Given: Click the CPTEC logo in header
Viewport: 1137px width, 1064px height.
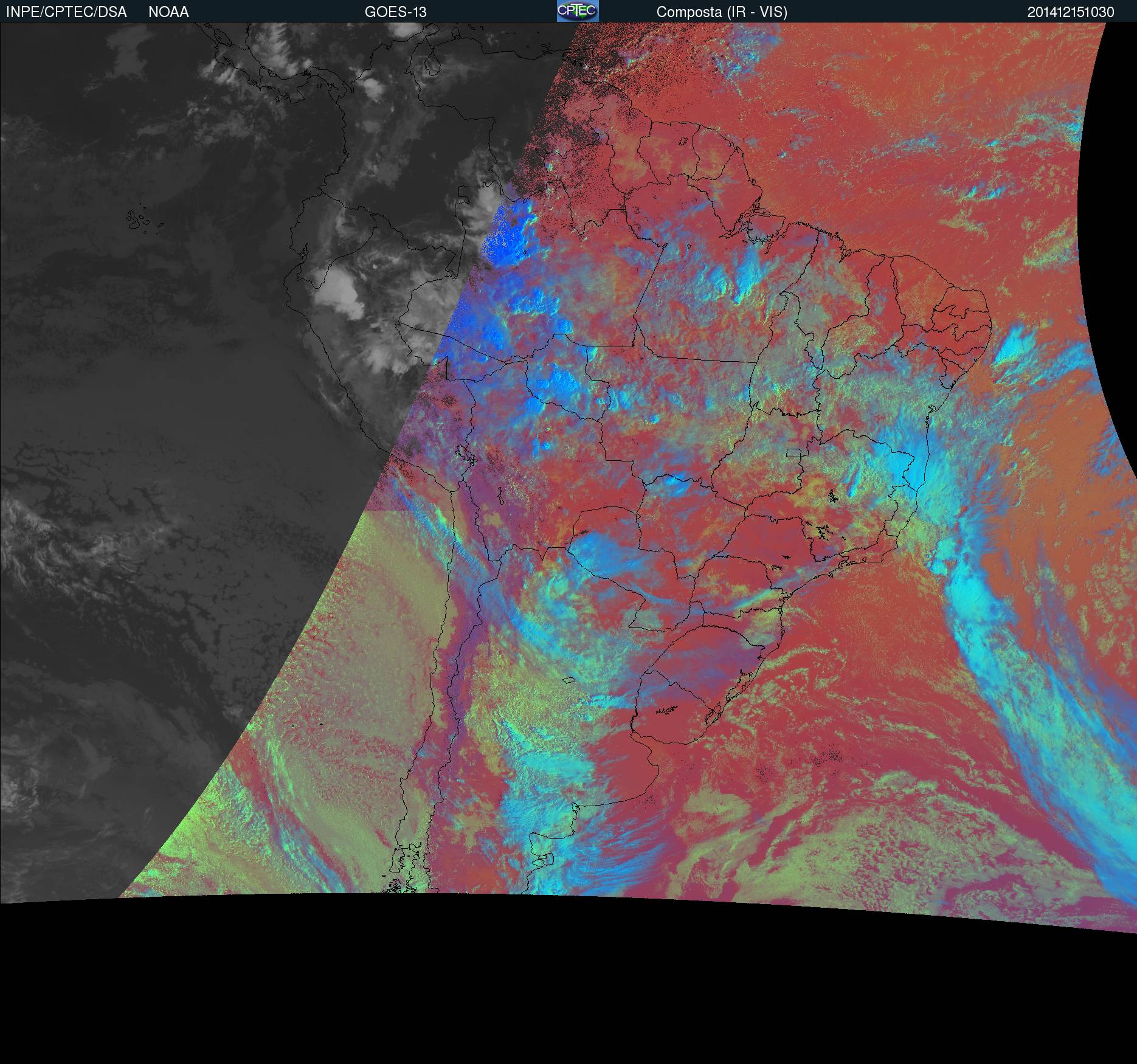Looking at the screenshot, I should pyautogui.click(x=578, y=11).
